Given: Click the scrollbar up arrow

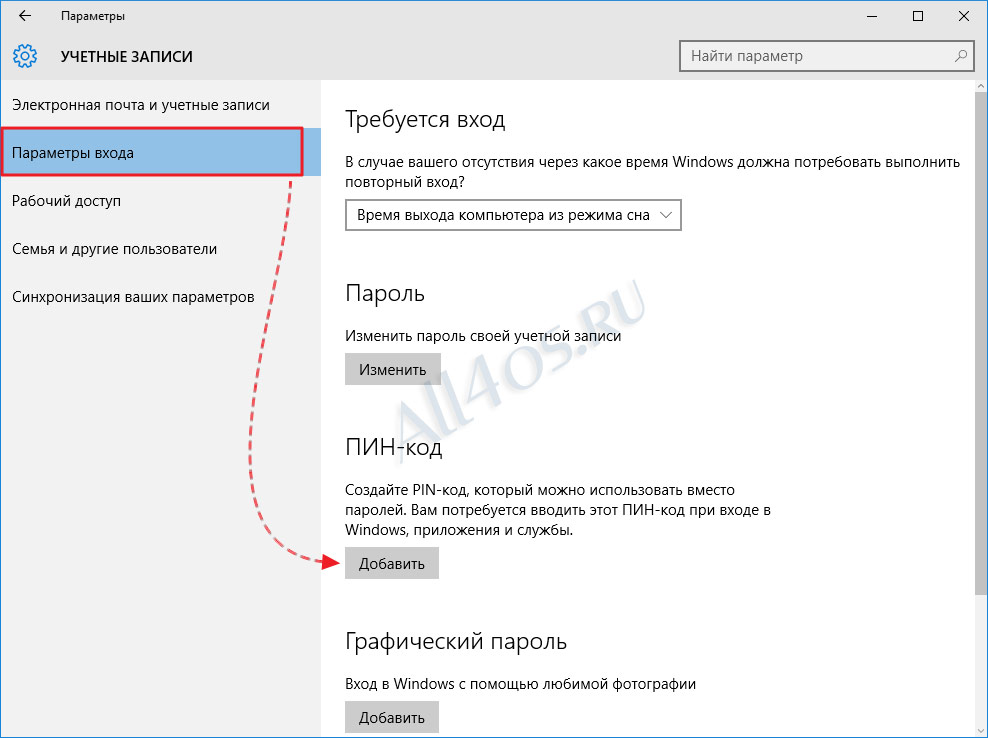Looking at the screenshot, I should pos(981,86).
